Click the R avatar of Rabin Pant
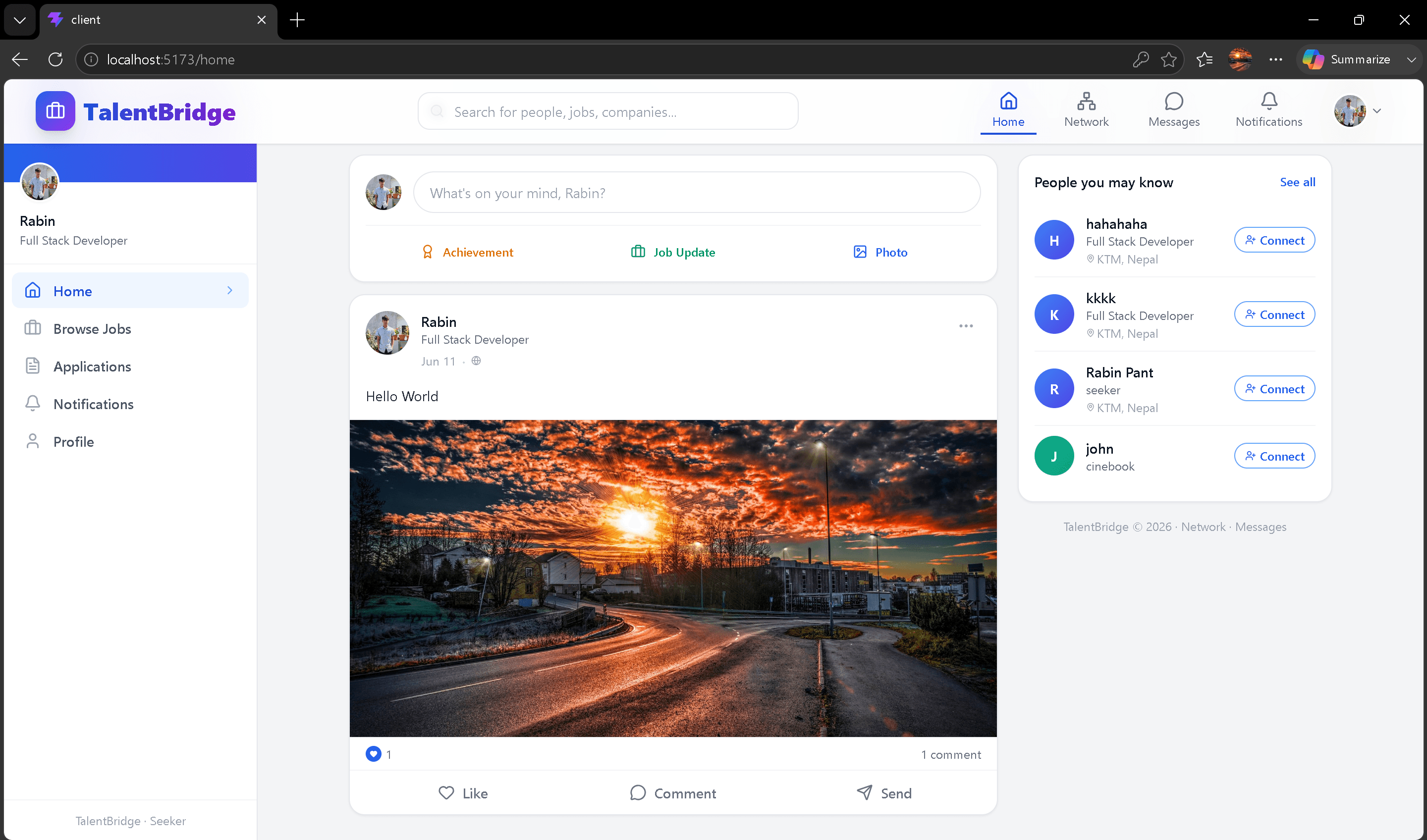The width and height of the screenshot is (1427, 840). tap(1054, 388)
